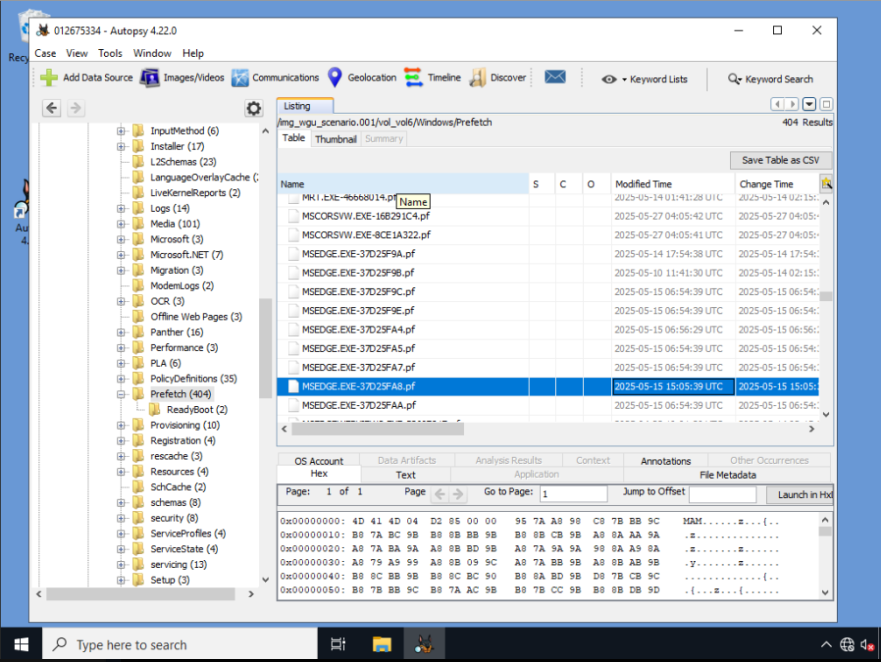Launch the Timeline viewer
The width and height of the screenshot is (881, 662).
point(433,78)
